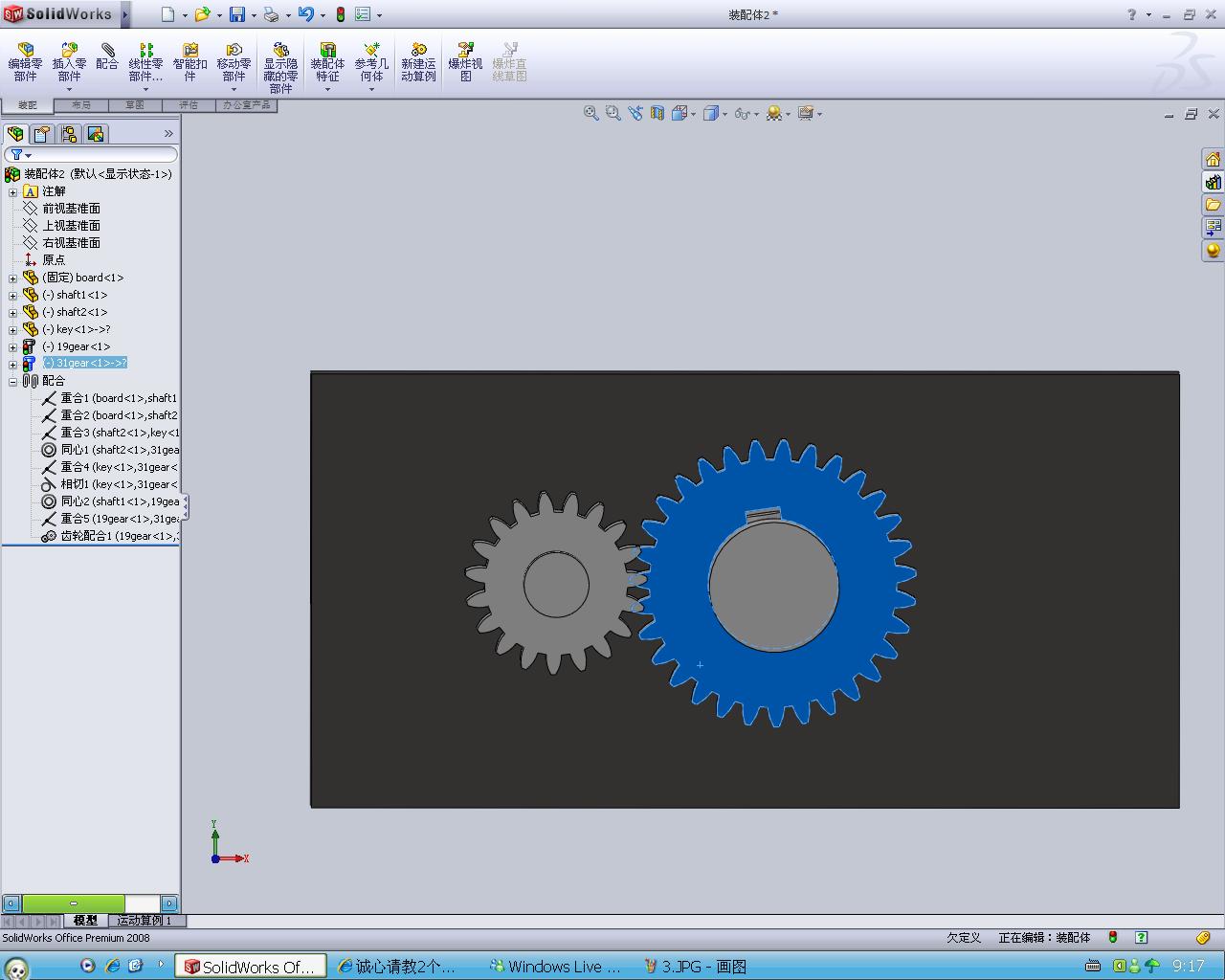Select the 配合 mate tool
1225x980 pixels.
pyautogui.click(x=107, y=56)
